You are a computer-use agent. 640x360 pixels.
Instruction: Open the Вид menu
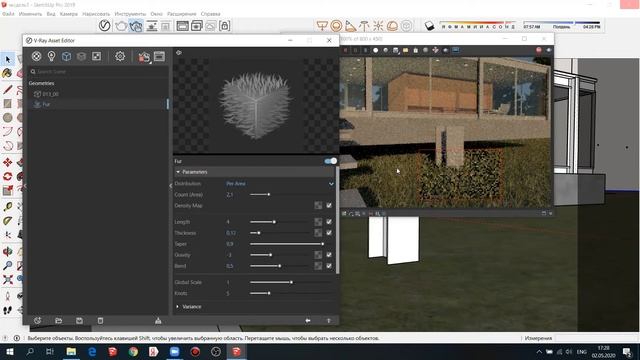click(51, 14)
